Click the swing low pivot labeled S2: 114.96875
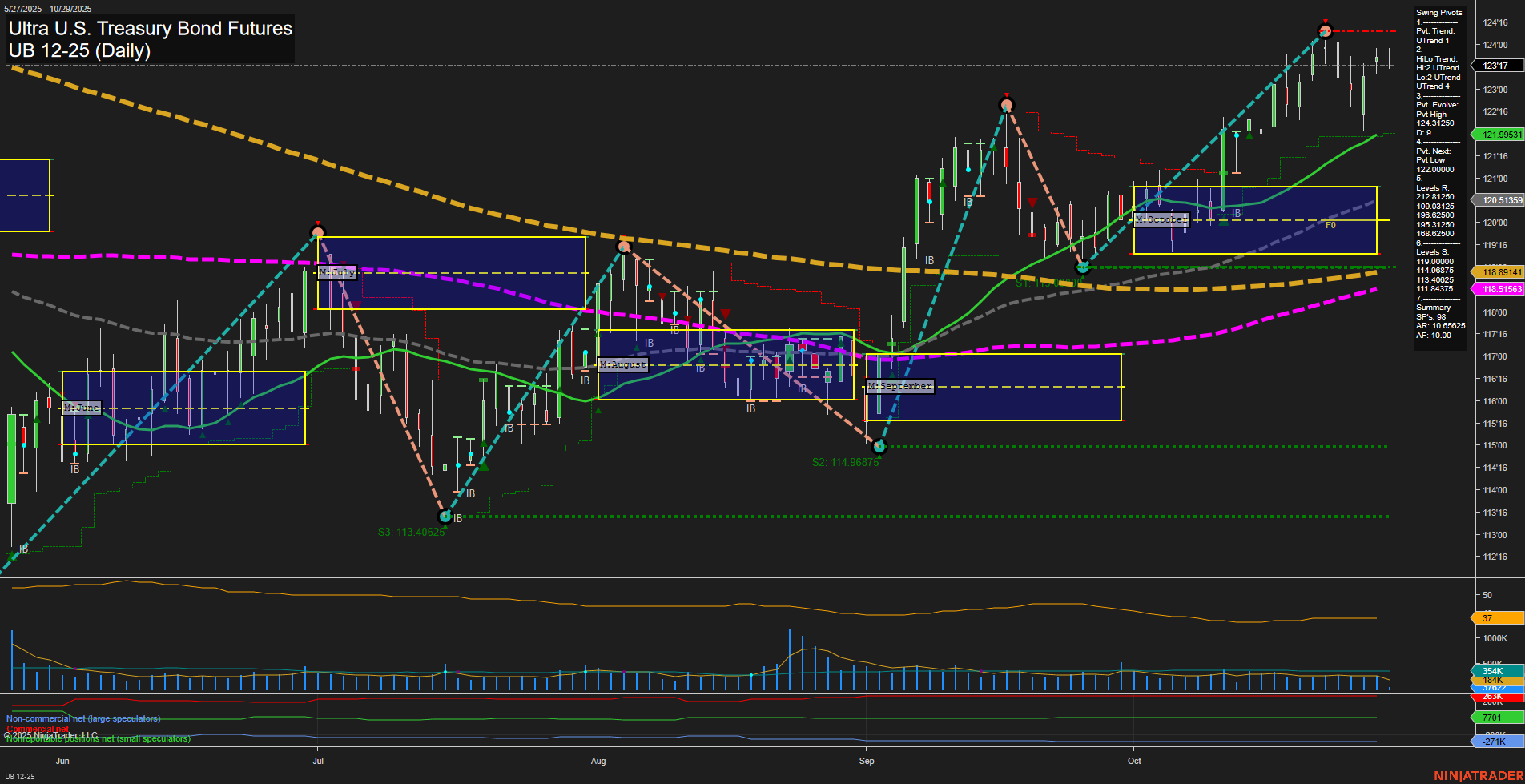This screenshot has width=1525, height=784. 879,446
